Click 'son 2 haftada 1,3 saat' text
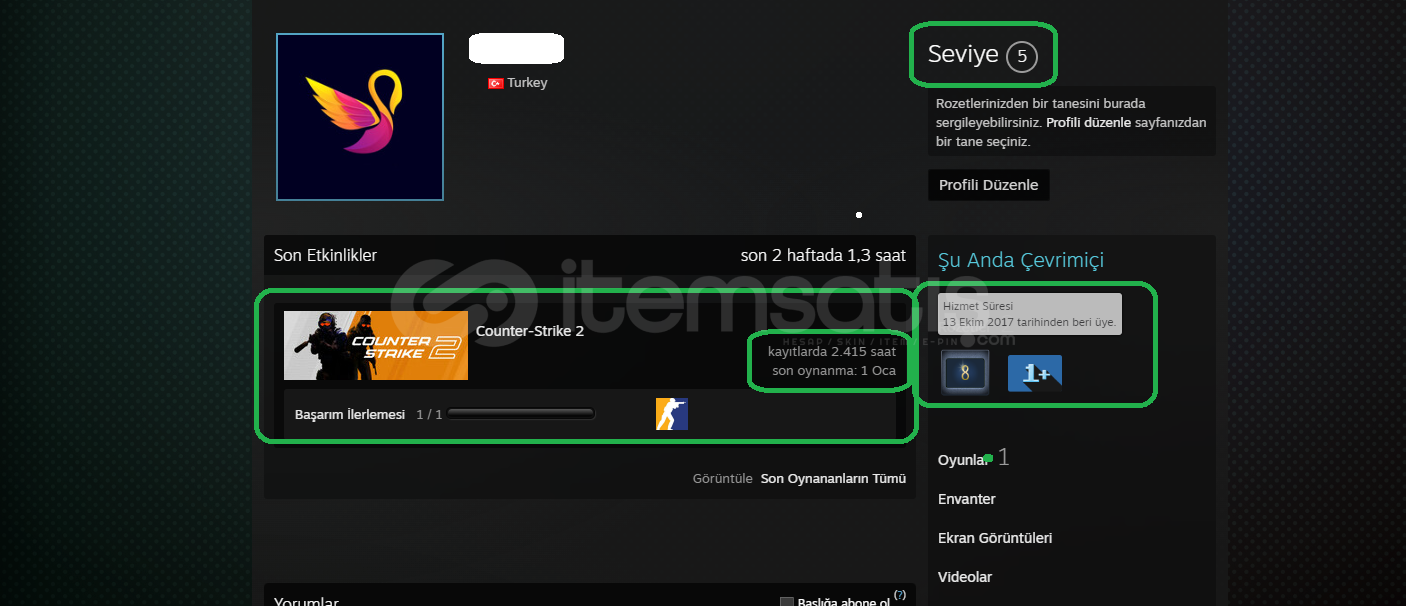1406x606 pixels. click(823, 256)
